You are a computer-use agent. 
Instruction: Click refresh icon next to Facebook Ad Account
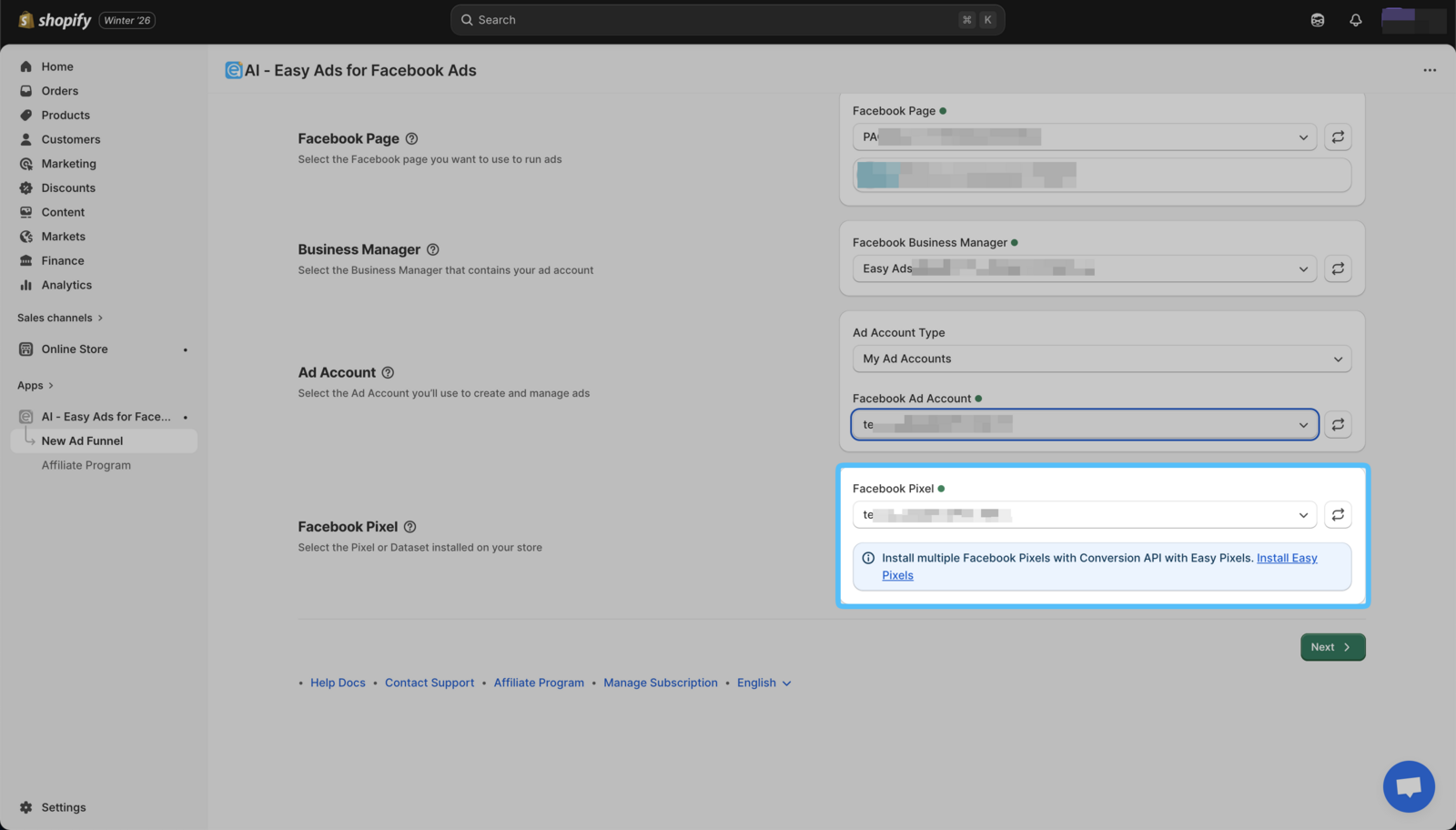pyautogui.click(x=1337, y=425)
